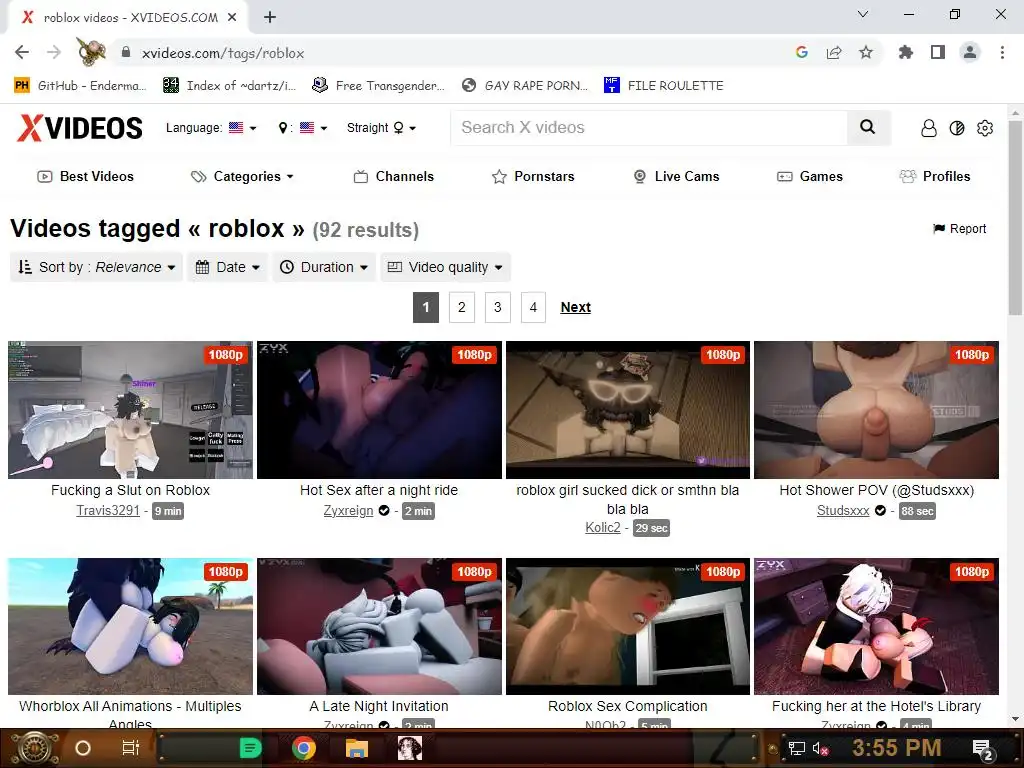1024x768 pixels.
Task: Open the Profiles menu item
Action: click(x=935, y=176)
